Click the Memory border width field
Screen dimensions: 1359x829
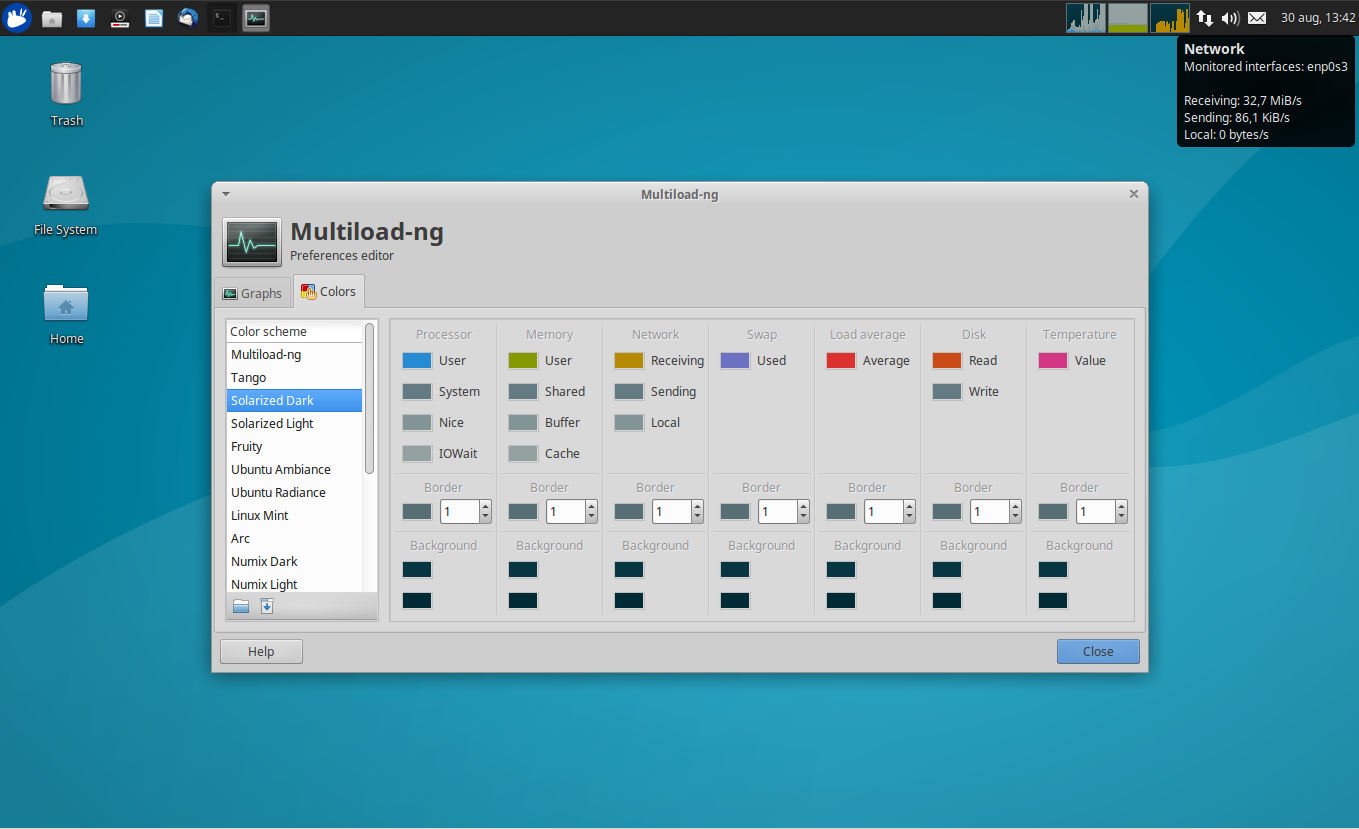coord(566,511)
